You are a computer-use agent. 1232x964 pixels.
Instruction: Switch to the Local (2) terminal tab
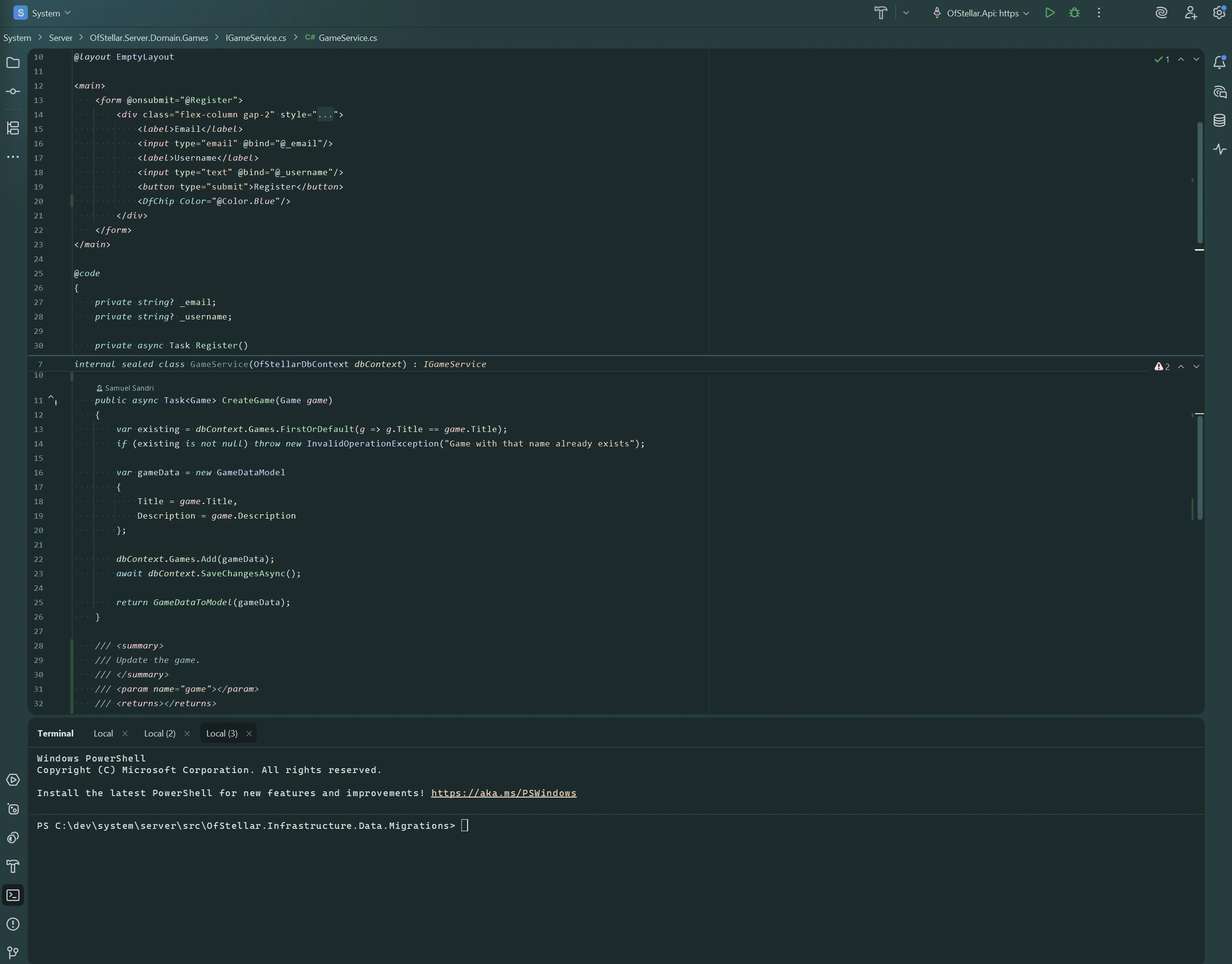point(159,733)
